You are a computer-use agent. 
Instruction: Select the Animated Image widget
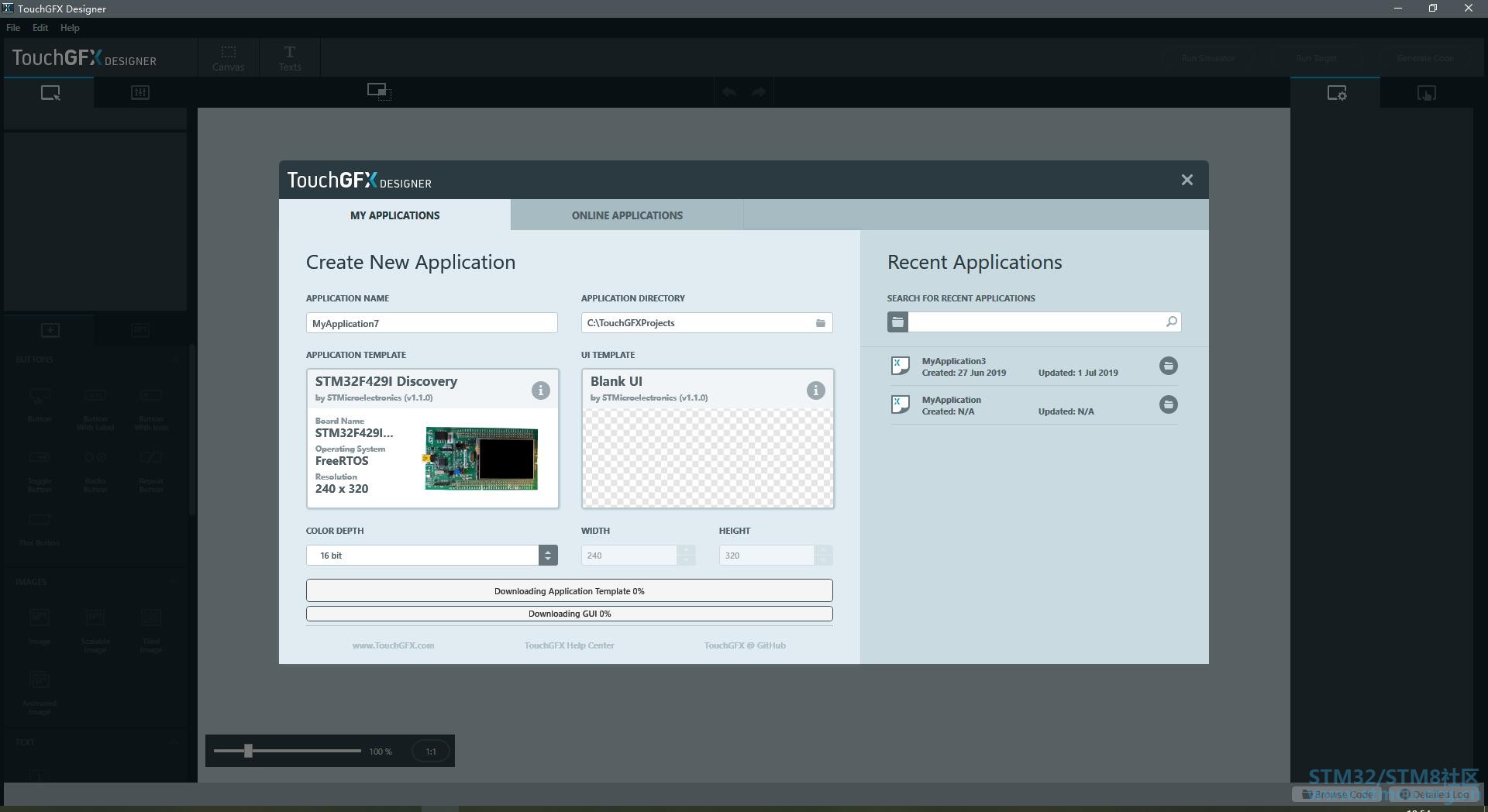point(40,693)
